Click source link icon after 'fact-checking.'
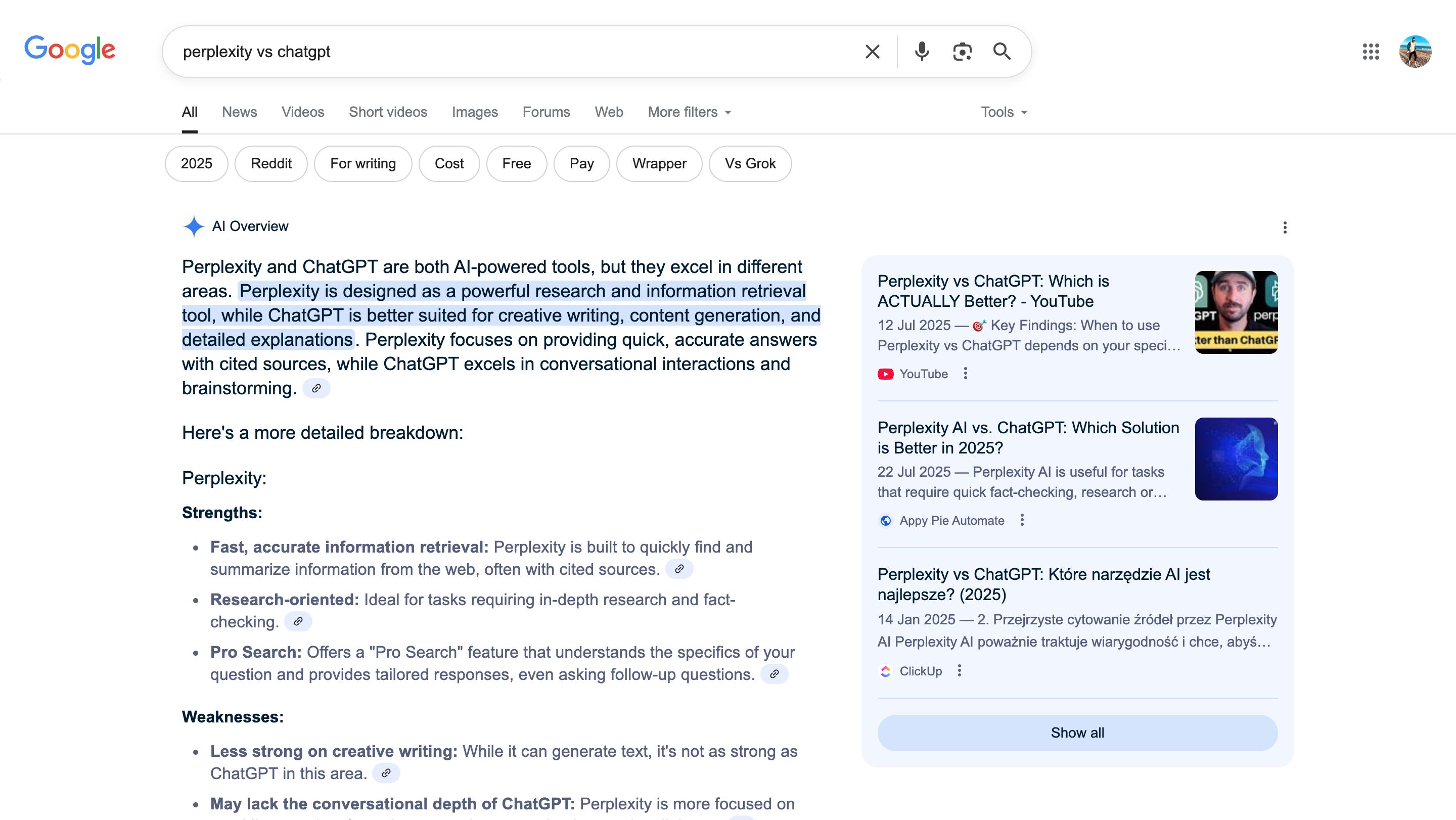The image size is (1456, 820). point(298,621)
